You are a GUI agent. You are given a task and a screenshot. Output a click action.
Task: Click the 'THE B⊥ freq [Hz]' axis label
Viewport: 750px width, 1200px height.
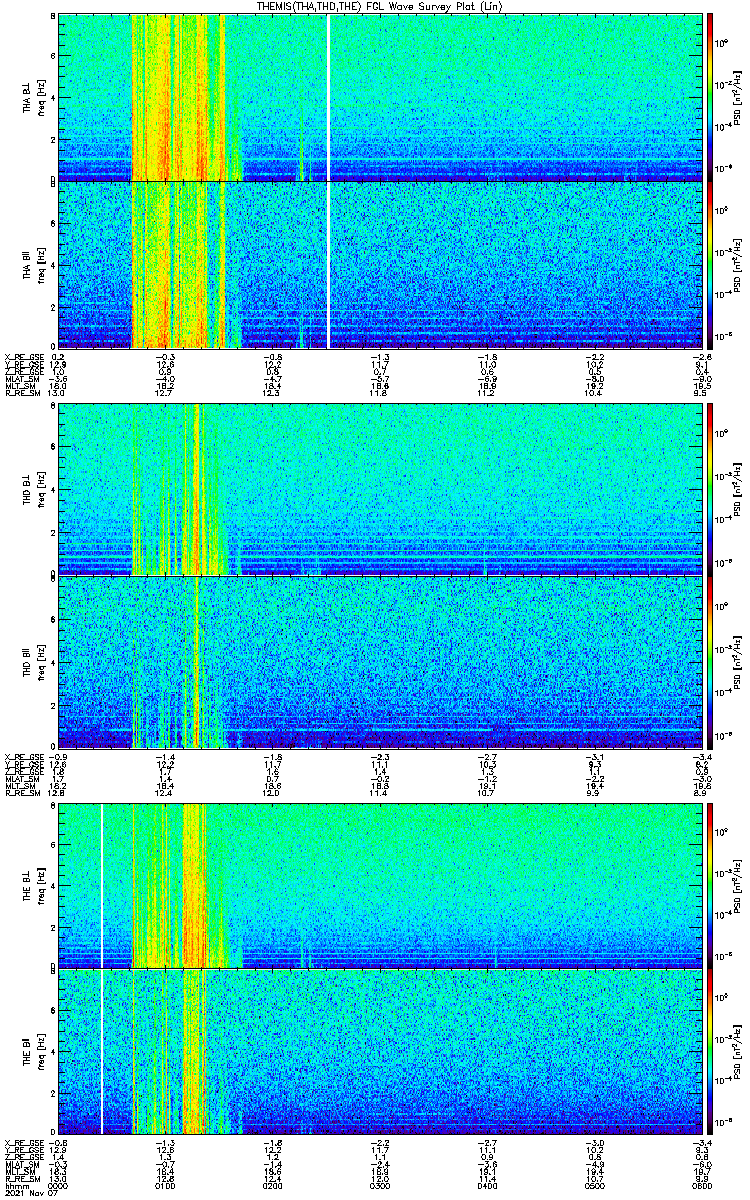click(x=34, y=886)
